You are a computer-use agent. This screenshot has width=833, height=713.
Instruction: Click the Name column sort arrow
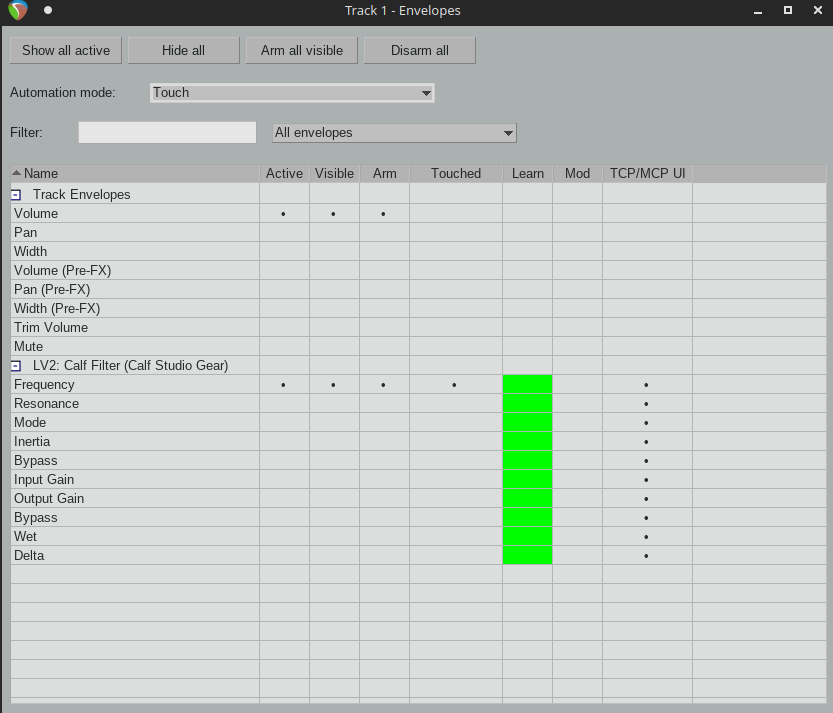17,174
